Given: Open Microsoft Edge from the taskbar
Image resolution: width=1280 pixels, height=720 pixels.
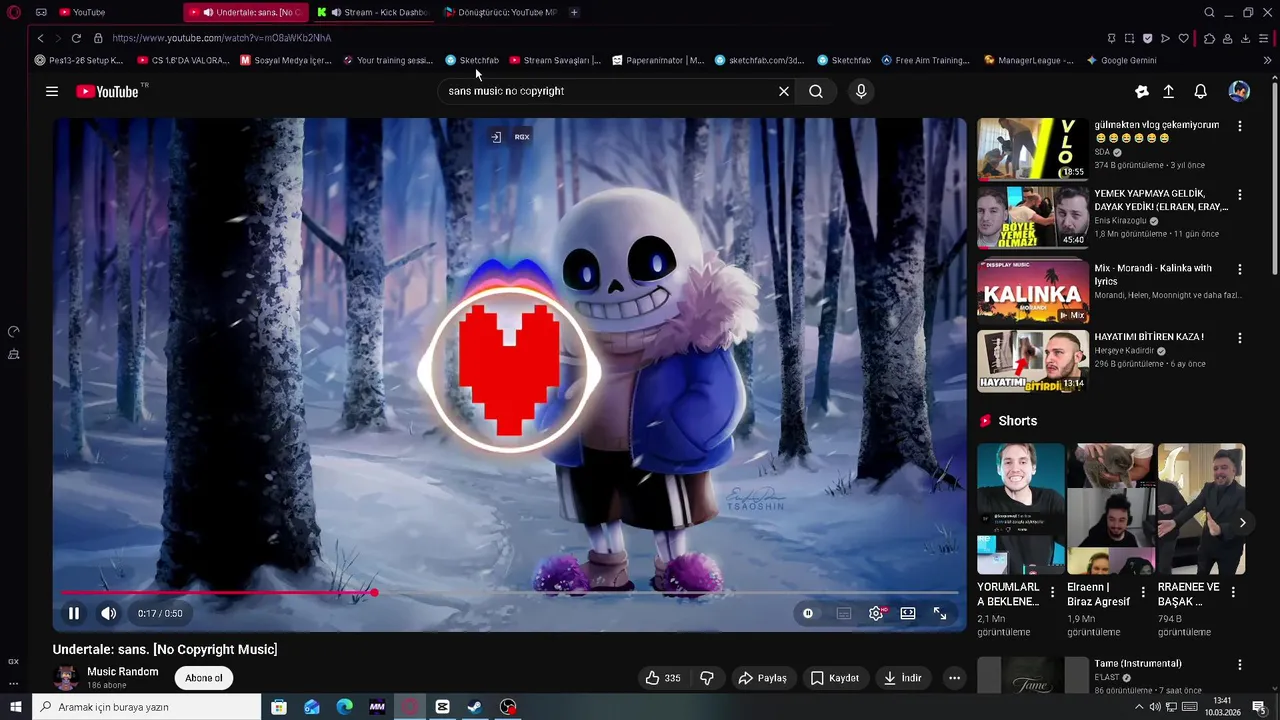Looking at the screenshot, I should (345, 707).
